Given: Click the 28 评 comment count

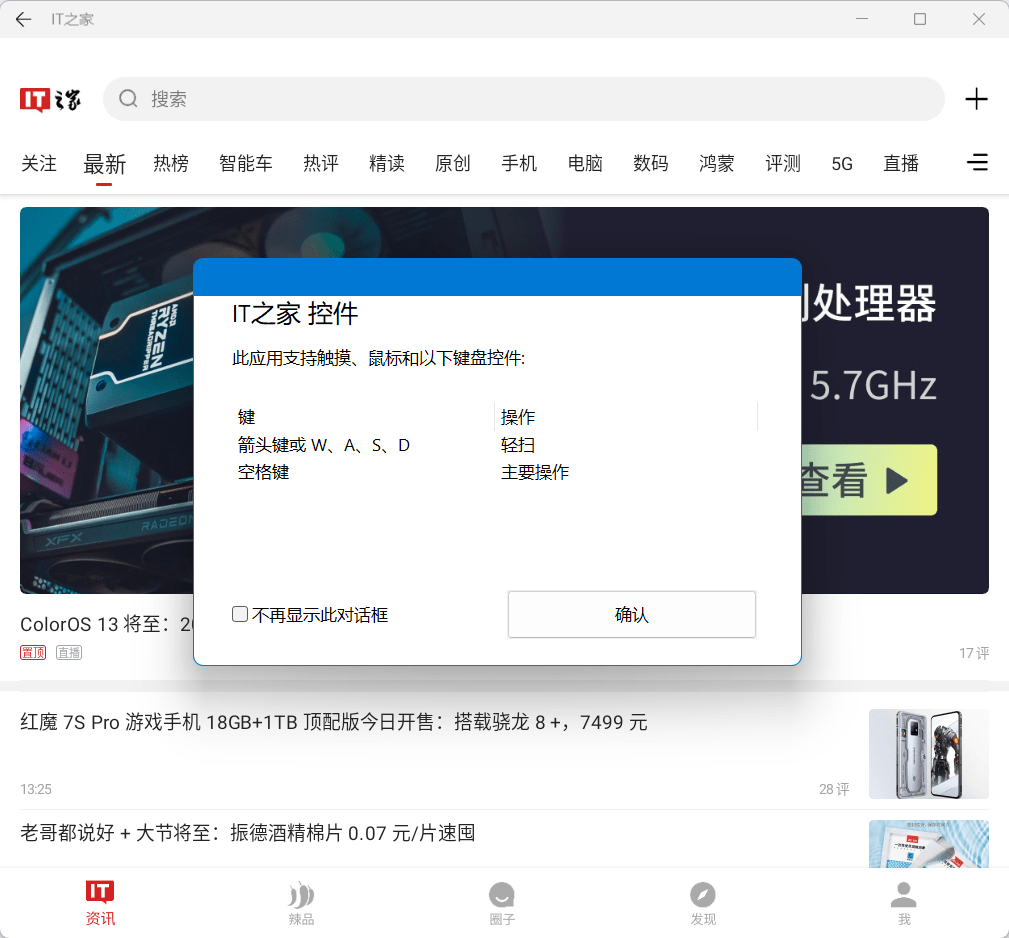Looking at the screenshot, I should click(x=834, y=789).
